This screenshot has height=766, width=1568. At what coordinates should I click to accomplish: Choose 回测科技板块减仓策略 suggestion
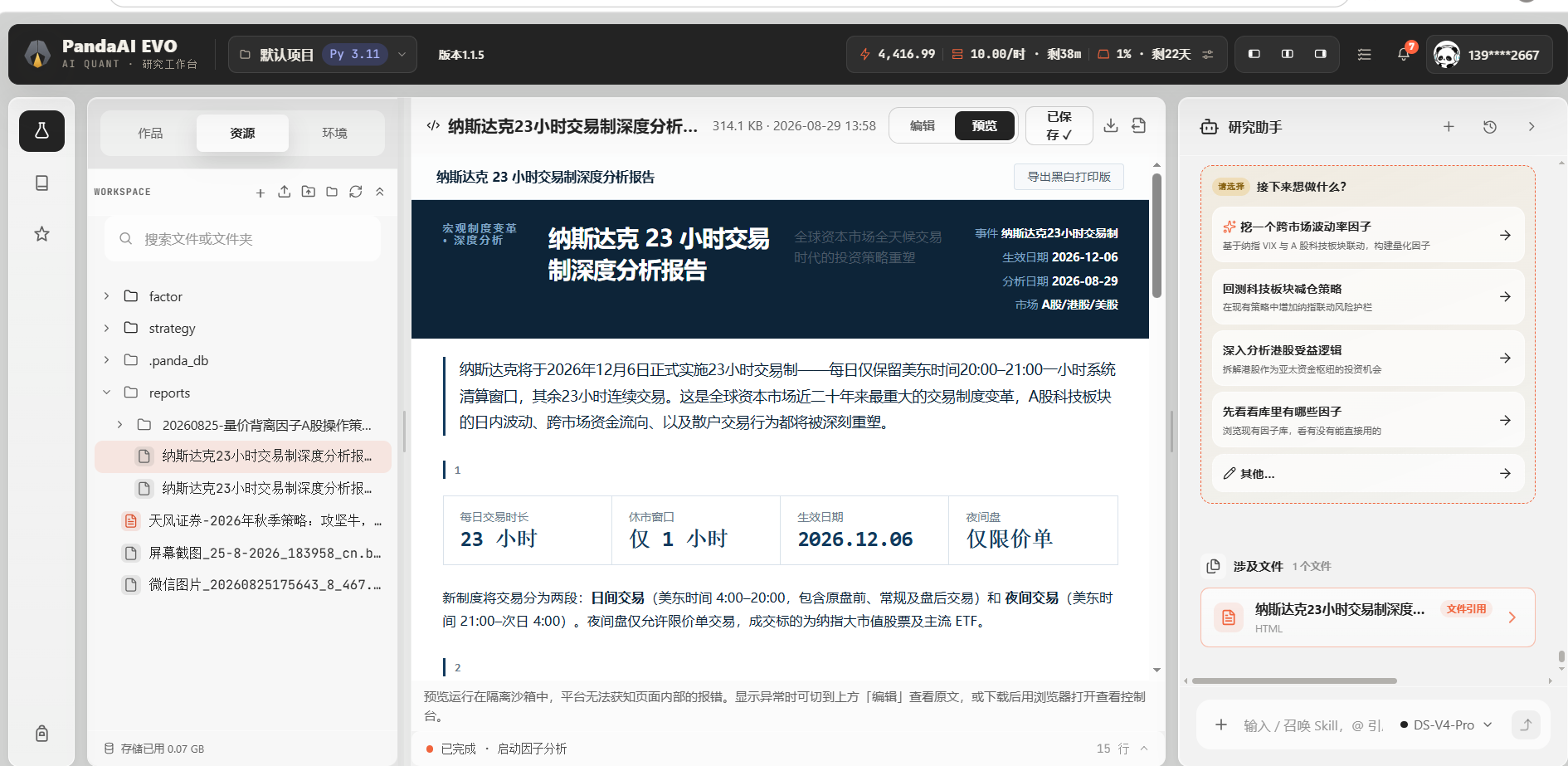pos(1368,296)
